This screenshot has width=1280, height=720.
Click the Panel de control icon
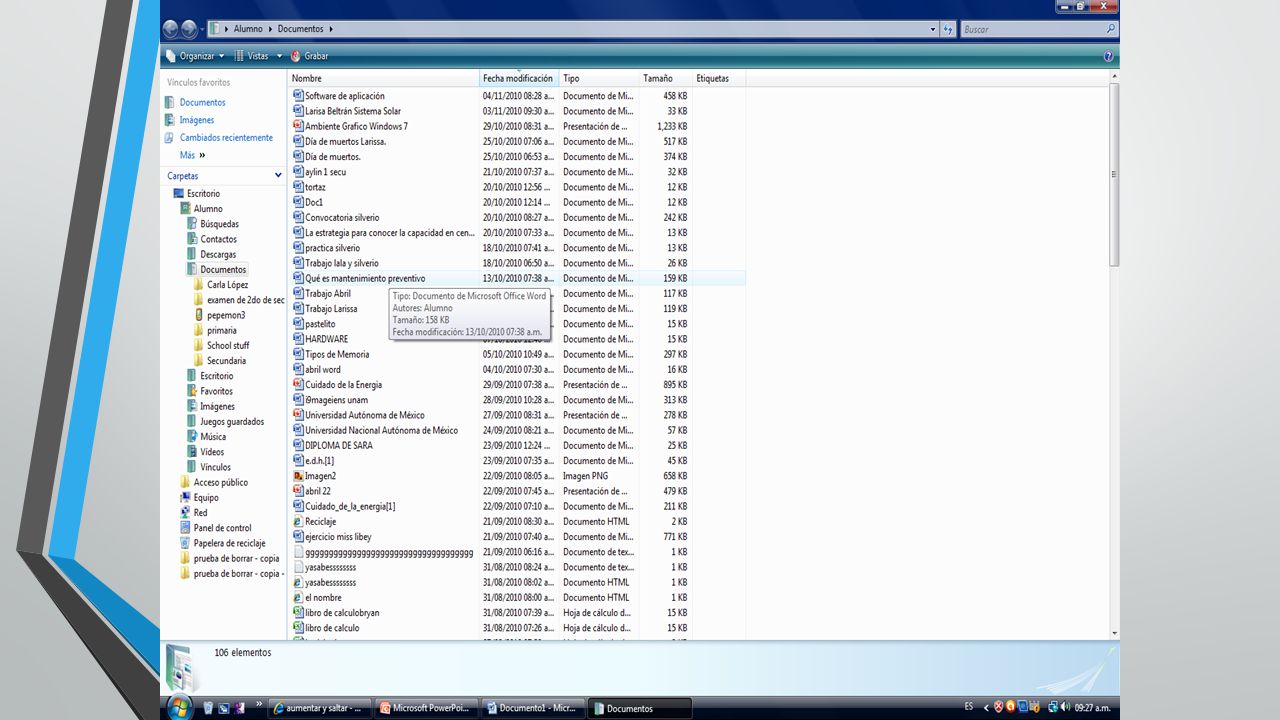point(185,528)
